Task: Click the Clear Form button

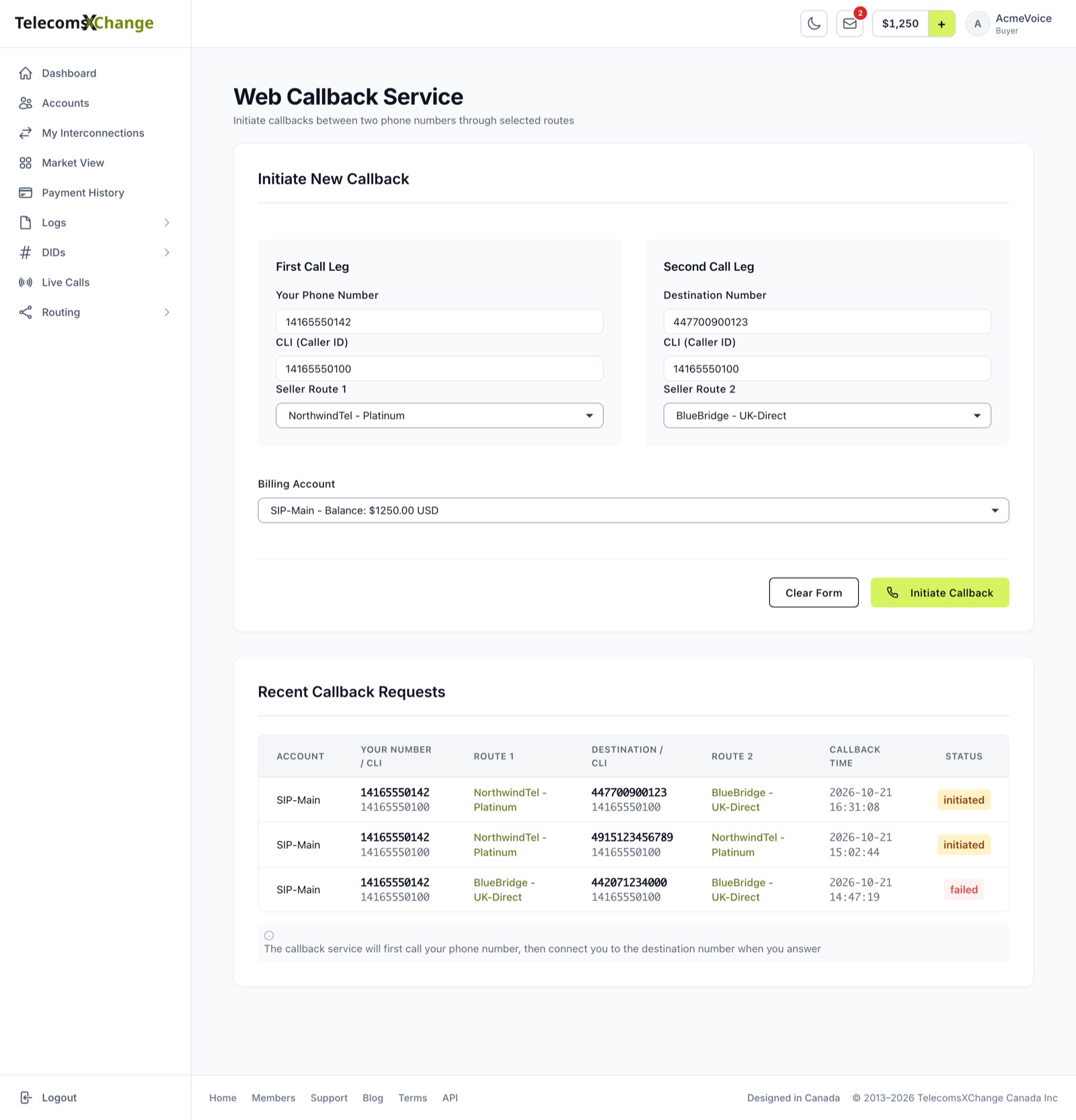Action: click(814, 592)
